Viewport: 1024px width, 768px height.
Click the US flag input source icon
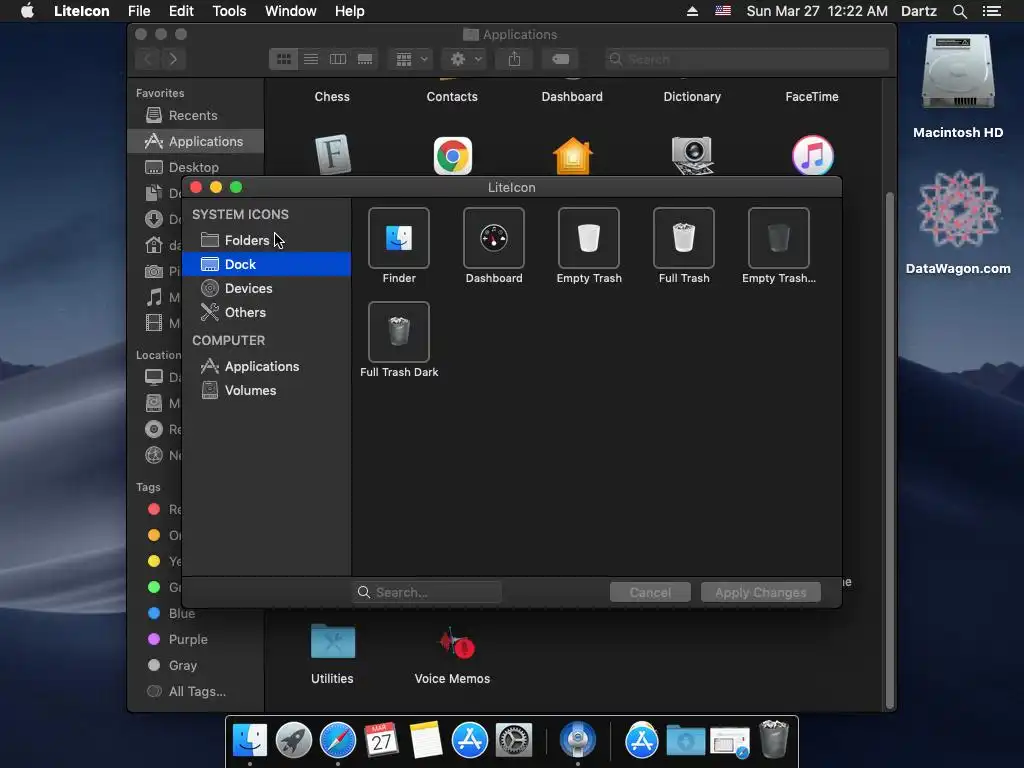pyautogui.click(x=723, y=11)
